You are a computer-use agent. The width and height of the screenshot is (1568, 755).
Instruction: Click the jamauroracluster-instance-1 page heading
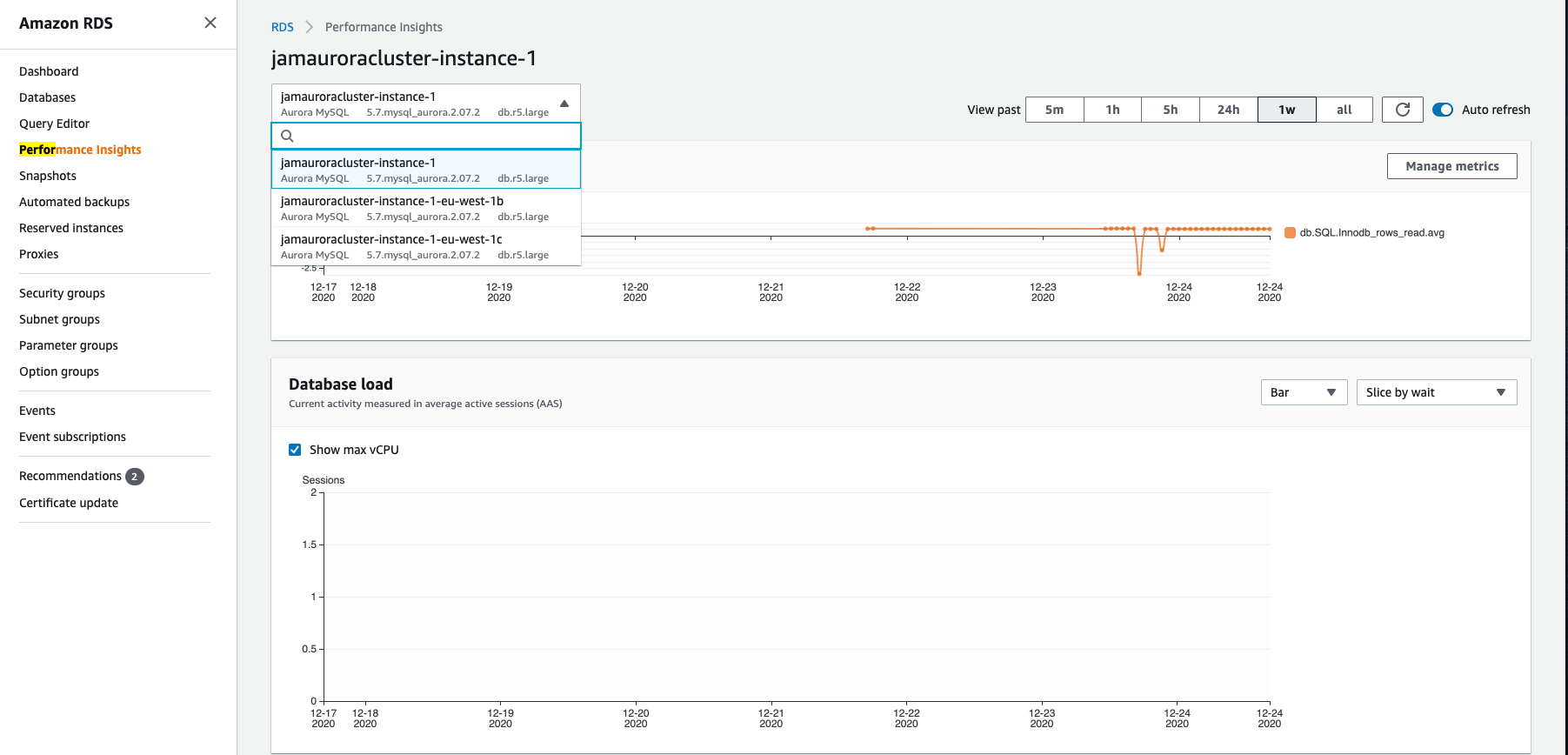coord(404,58)
